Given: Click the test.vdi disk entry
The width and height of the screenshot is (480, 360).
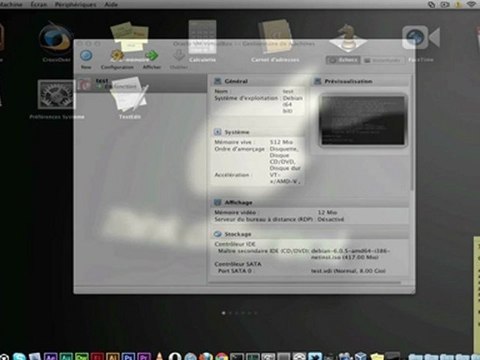Looking at the screenshot, I should (348, 271).
